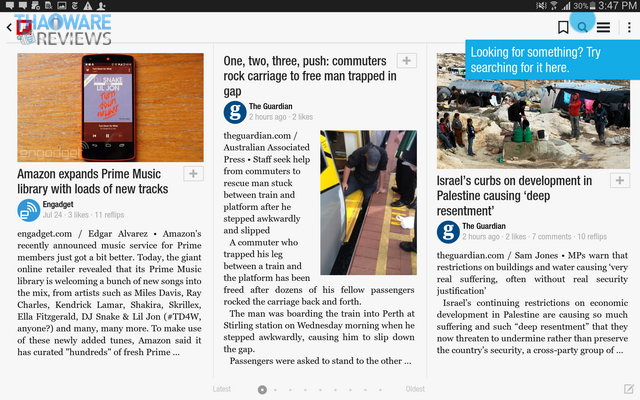Add commuters rock carriage article with plus
The image size is (640, 400).
[407, 61]
